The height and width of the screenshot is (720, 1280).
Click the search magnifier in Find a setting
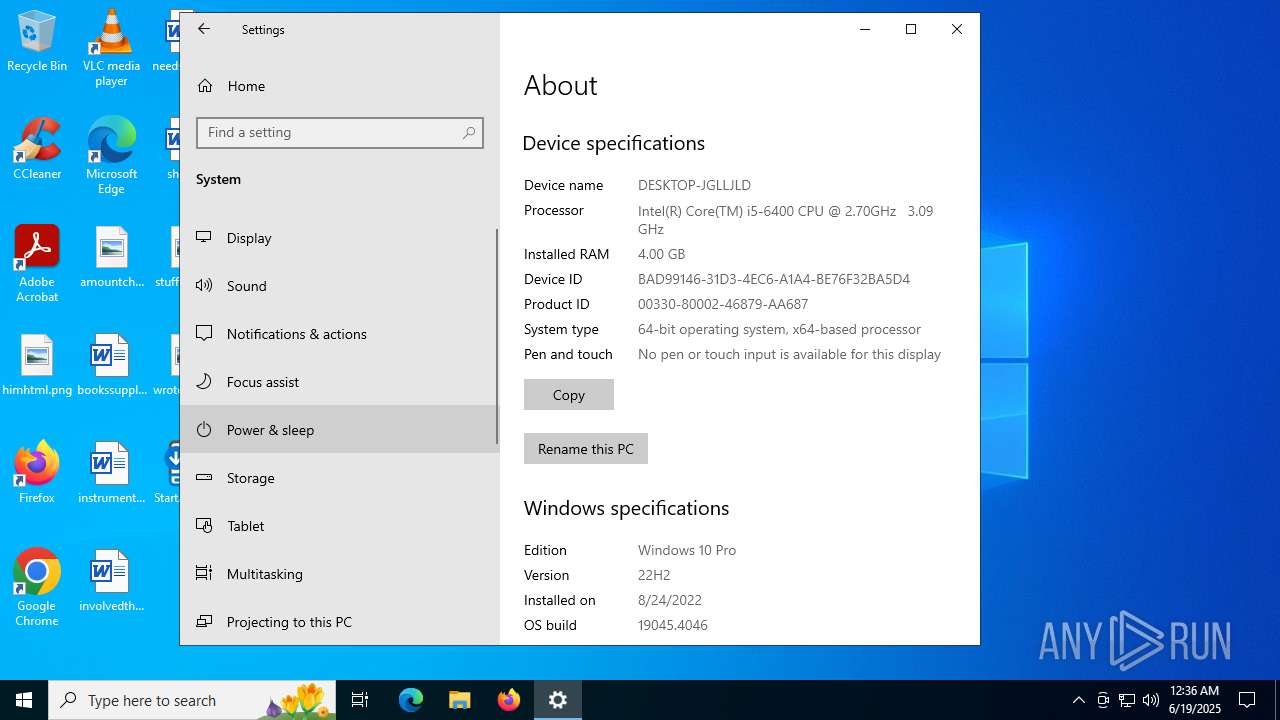click(x=468, y=133)
